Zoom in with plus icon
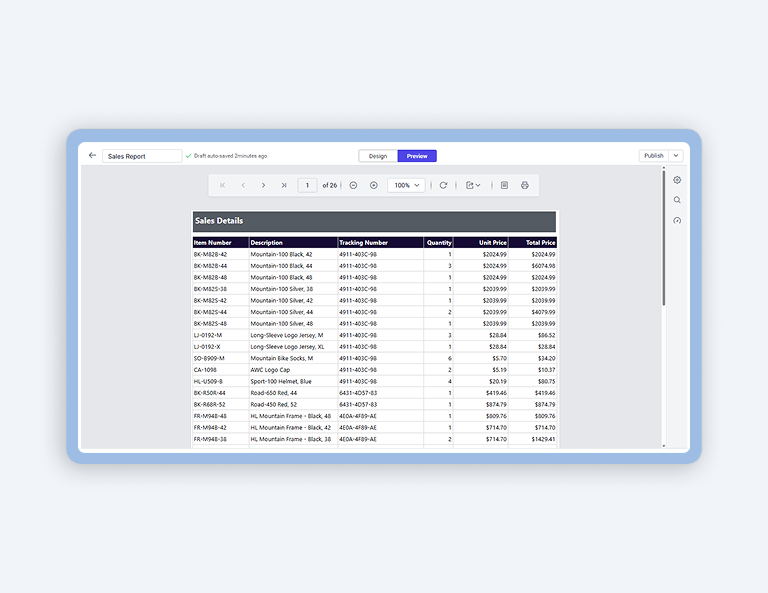 coord(374,185)
